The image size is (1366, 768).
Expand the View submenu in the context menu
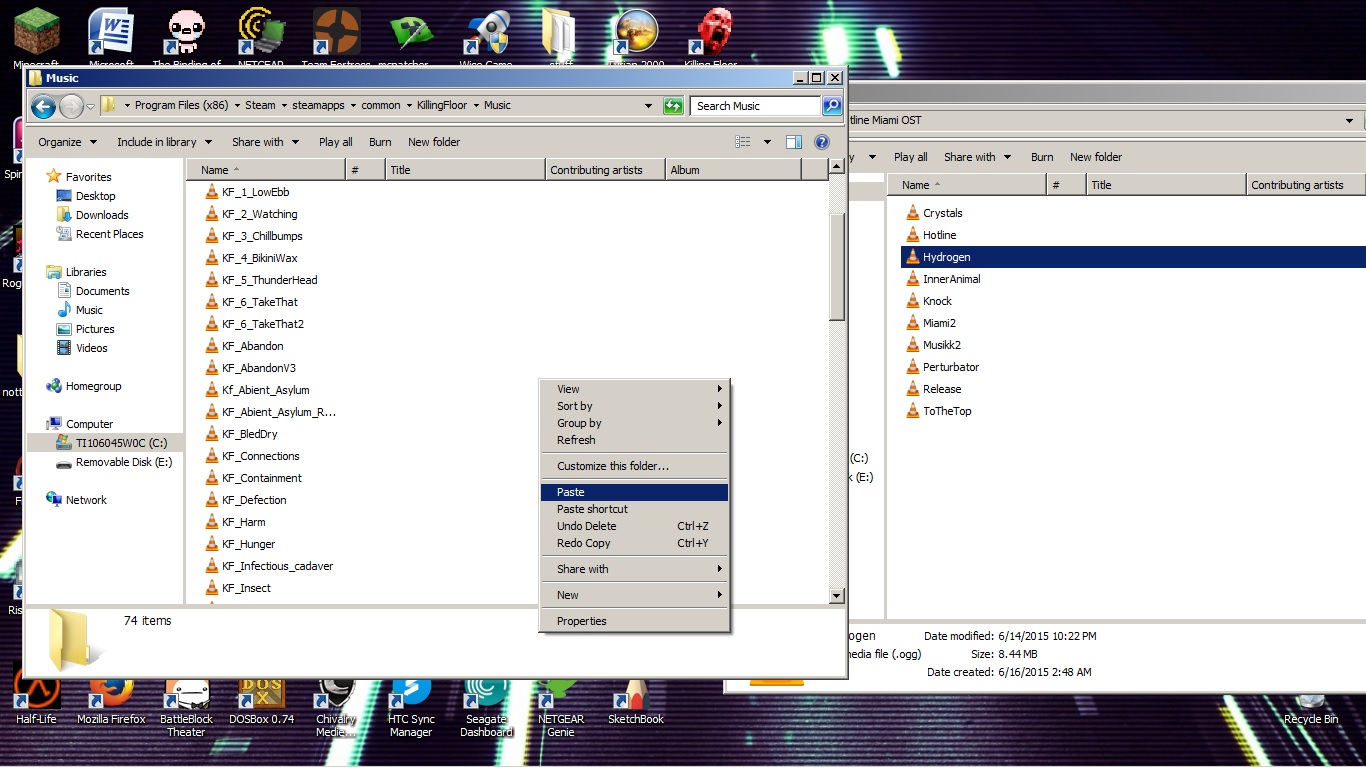tap(634, 389)
